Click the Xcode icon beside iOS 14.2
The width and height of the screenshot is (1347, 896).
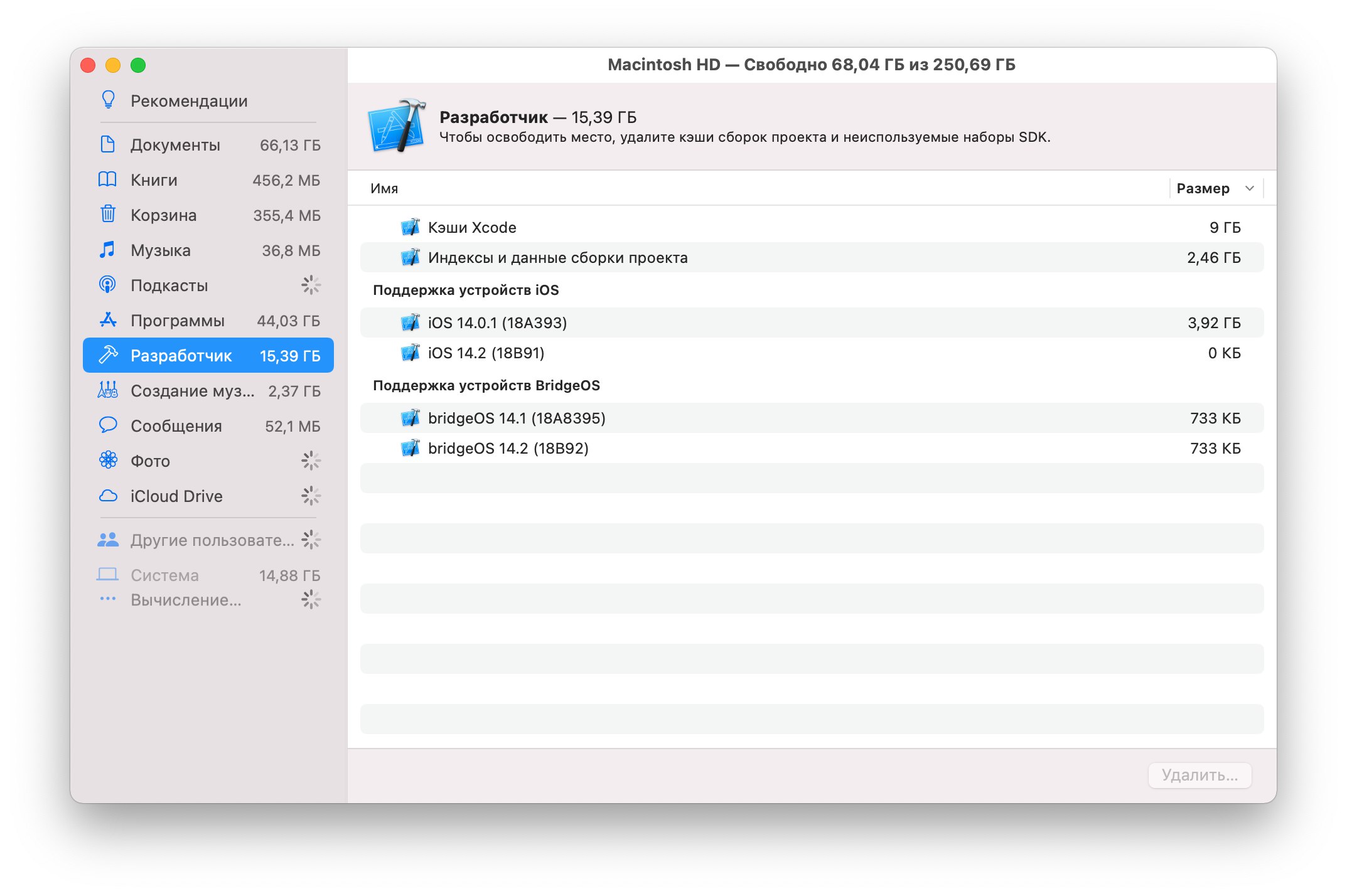coord(411,353)
